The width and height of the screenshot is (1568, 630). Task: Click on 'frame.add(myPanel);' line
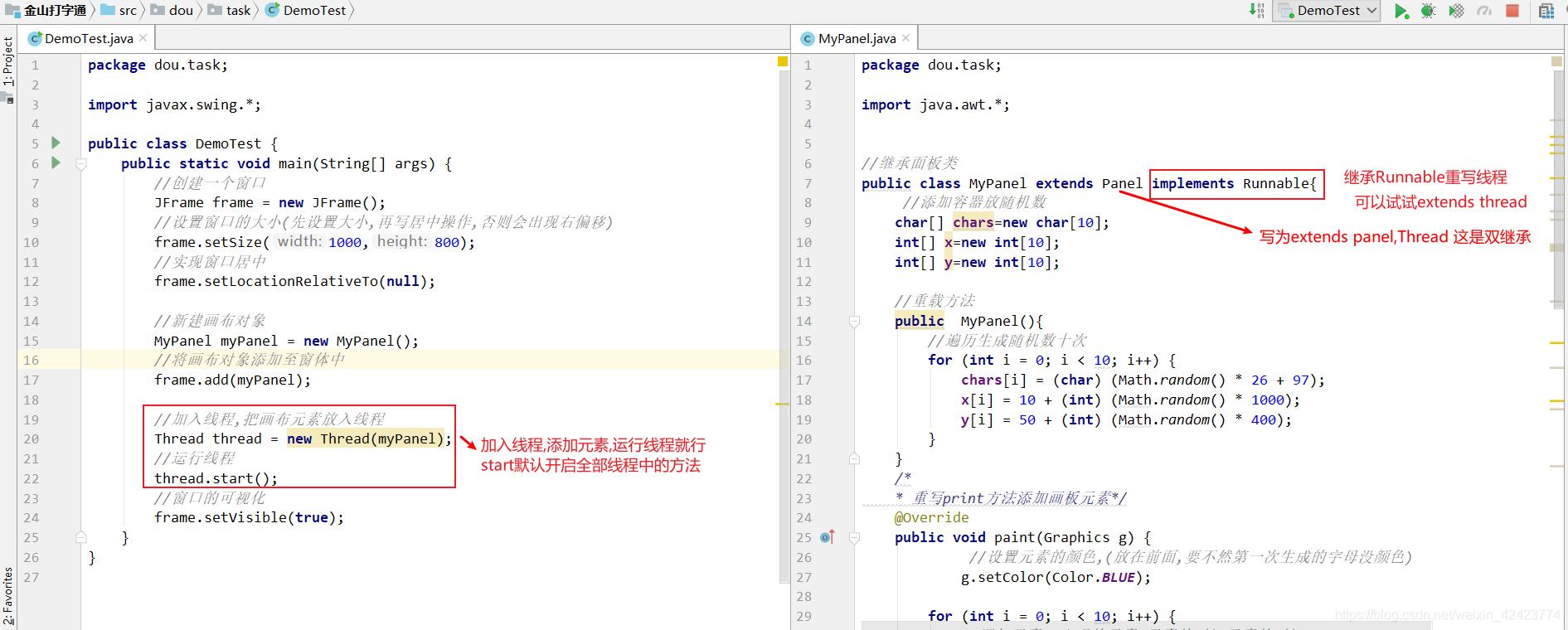click(x=232, y=380)
